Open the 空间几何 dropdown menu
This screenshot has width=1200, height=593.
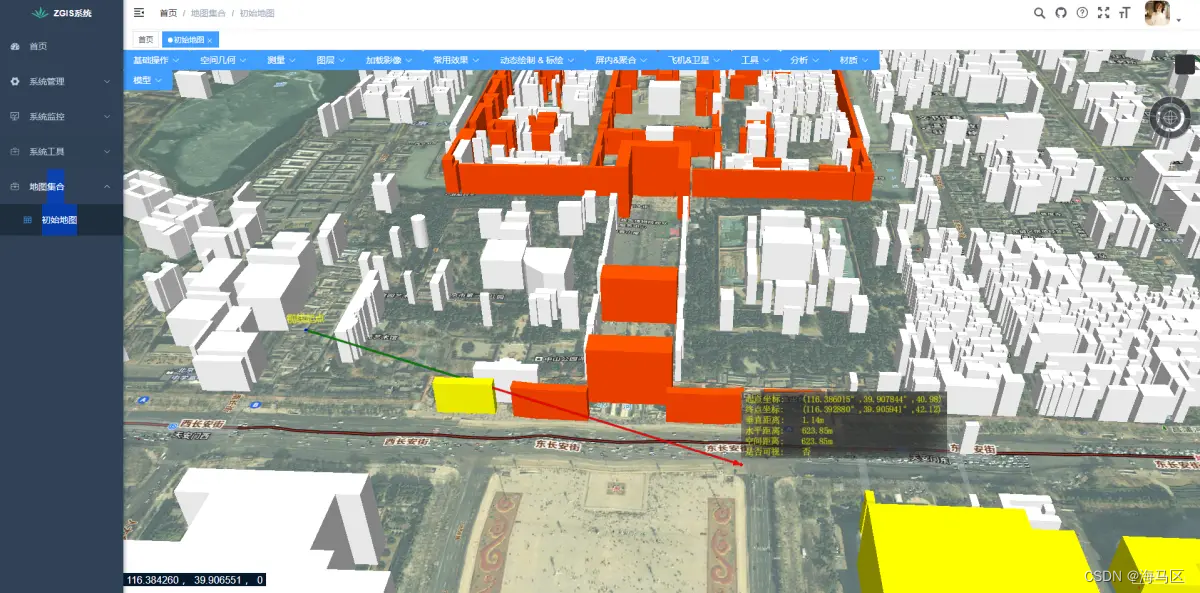[222, 60]
